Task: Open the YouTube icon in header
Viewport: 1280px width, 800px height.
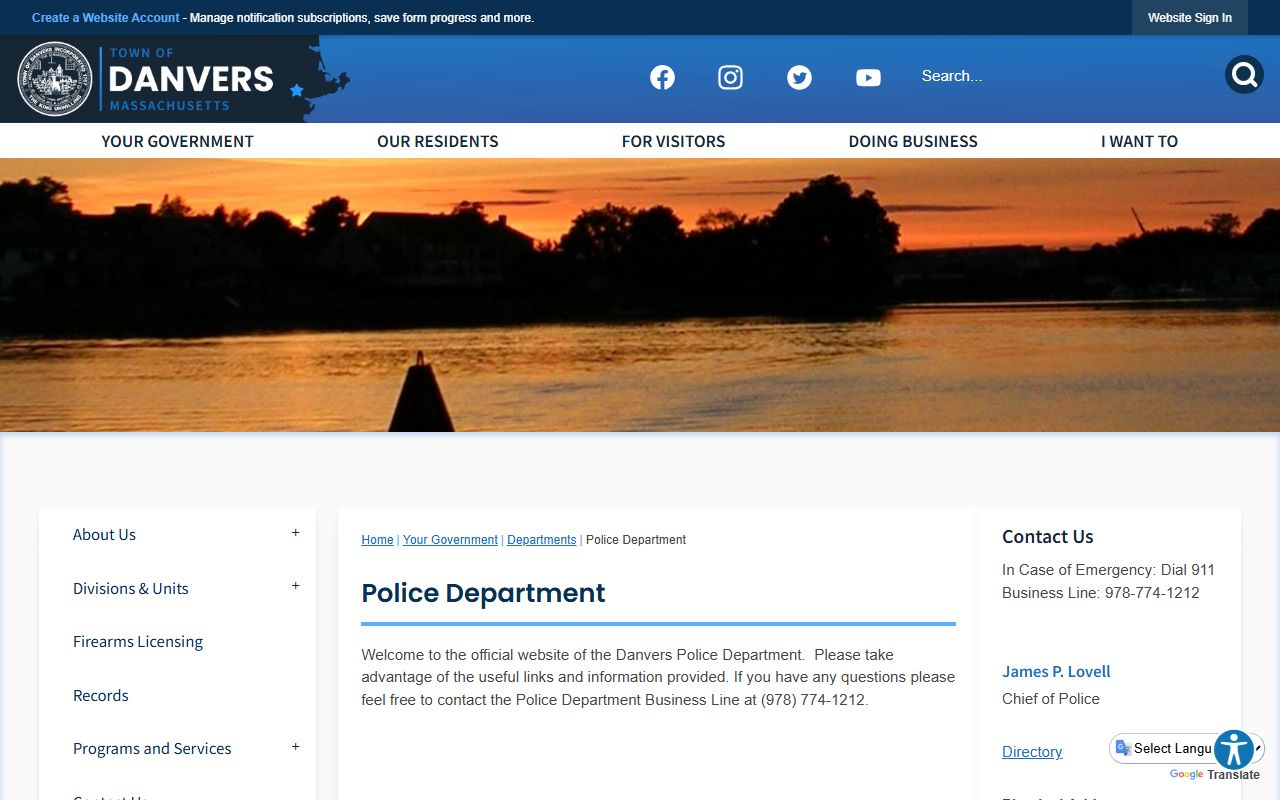Action: 868,77
